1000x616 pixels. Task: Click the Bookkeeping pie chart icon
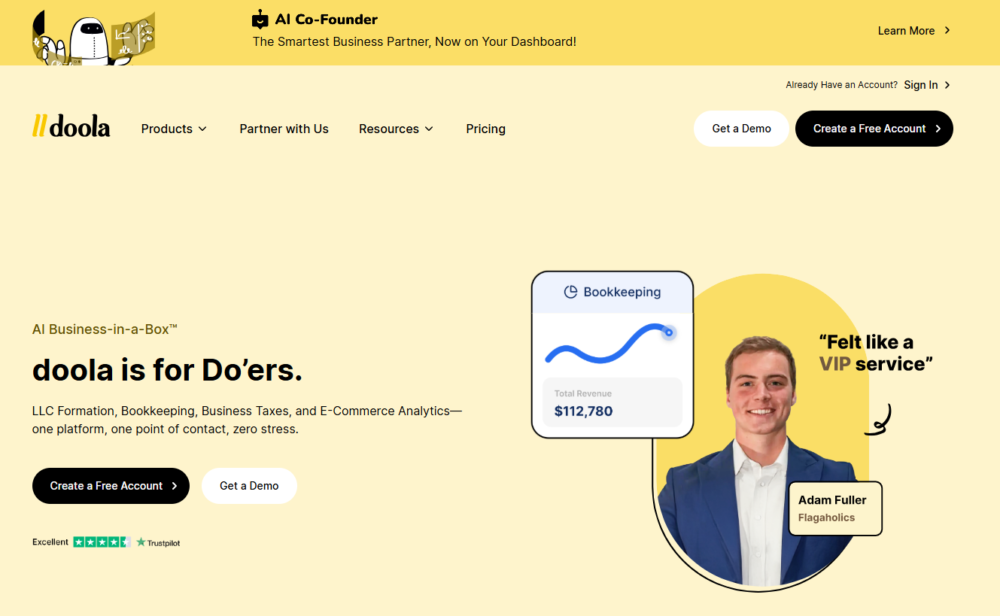click(570, 292)
